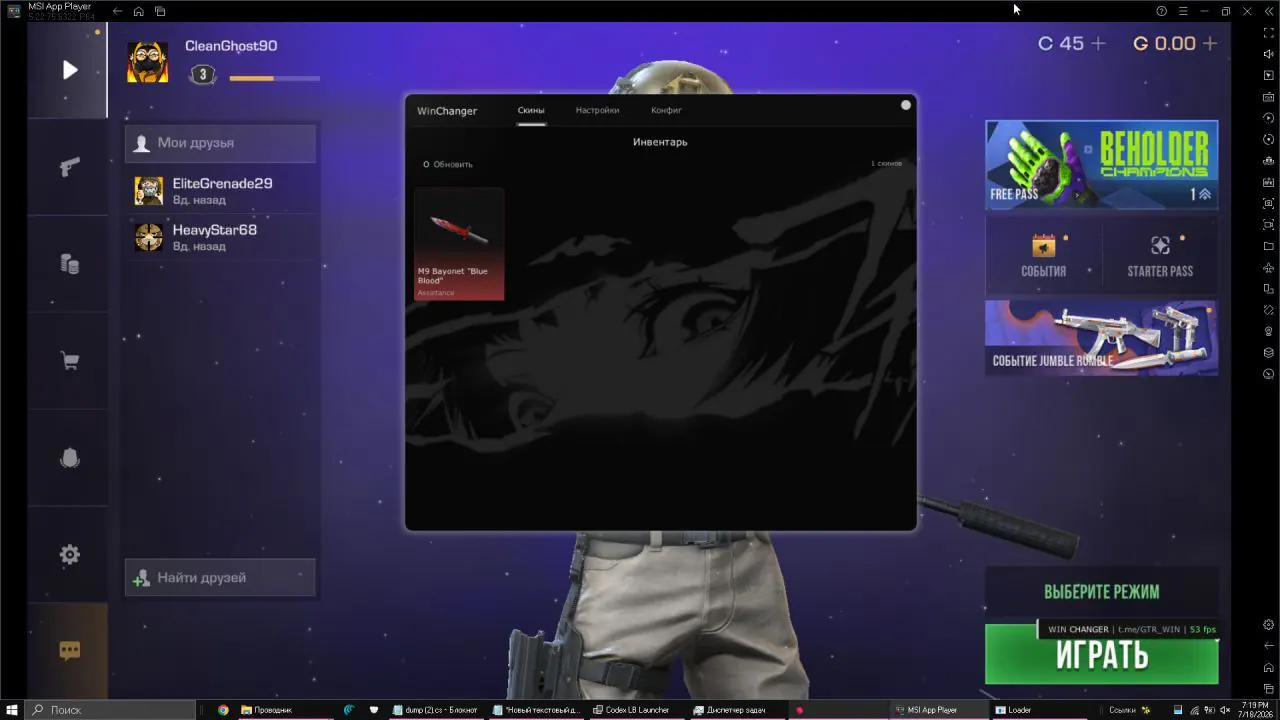Viewport: 1280px width, 720px height.
Task: Select friend name EliteGrenade29
Action: pos(222,183)
